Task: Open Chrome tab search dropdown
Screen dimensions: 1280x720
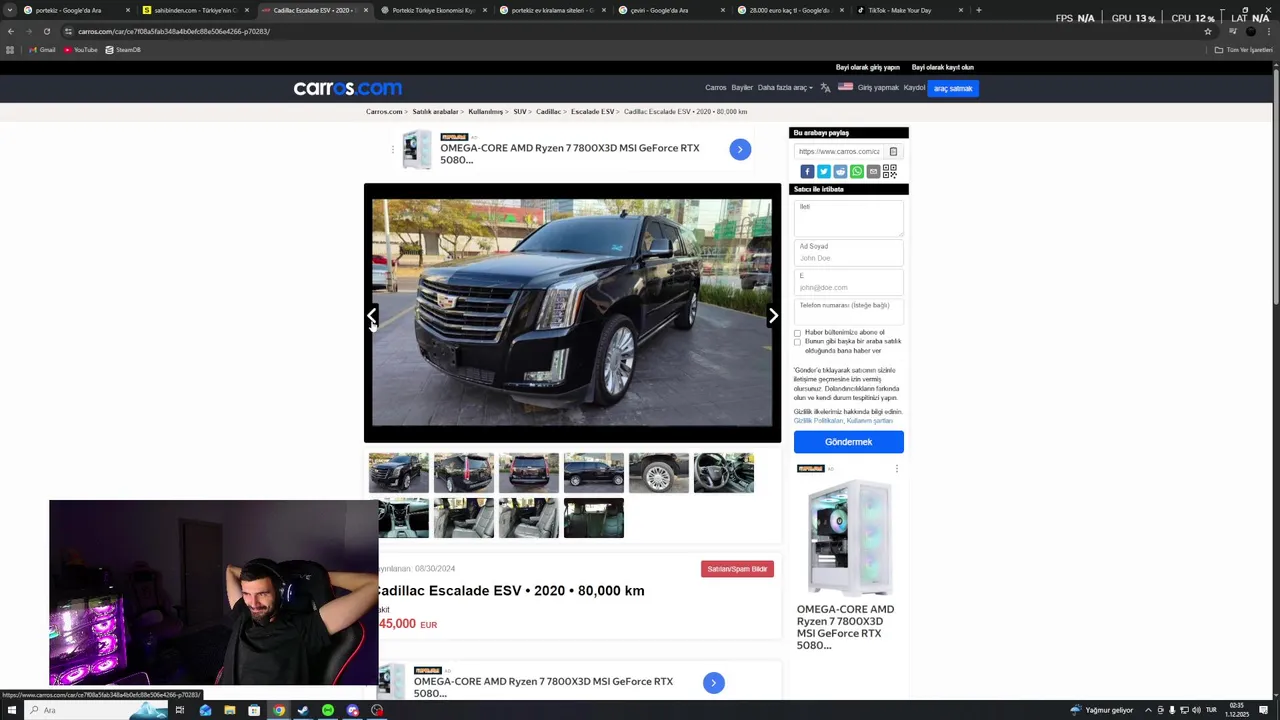Action: click(x=10, y=10)
